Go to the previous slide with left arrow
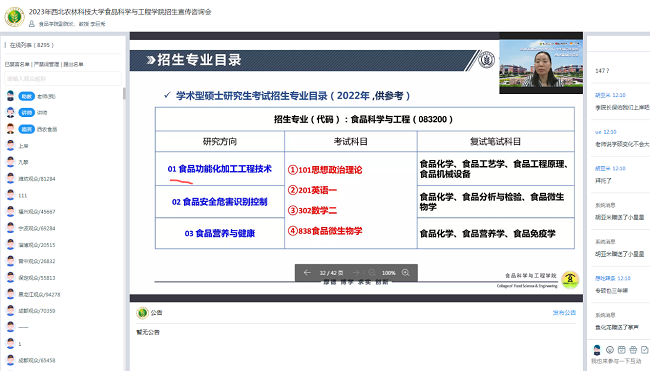This screenshot has width=650, height=371. tap(307, 273)
